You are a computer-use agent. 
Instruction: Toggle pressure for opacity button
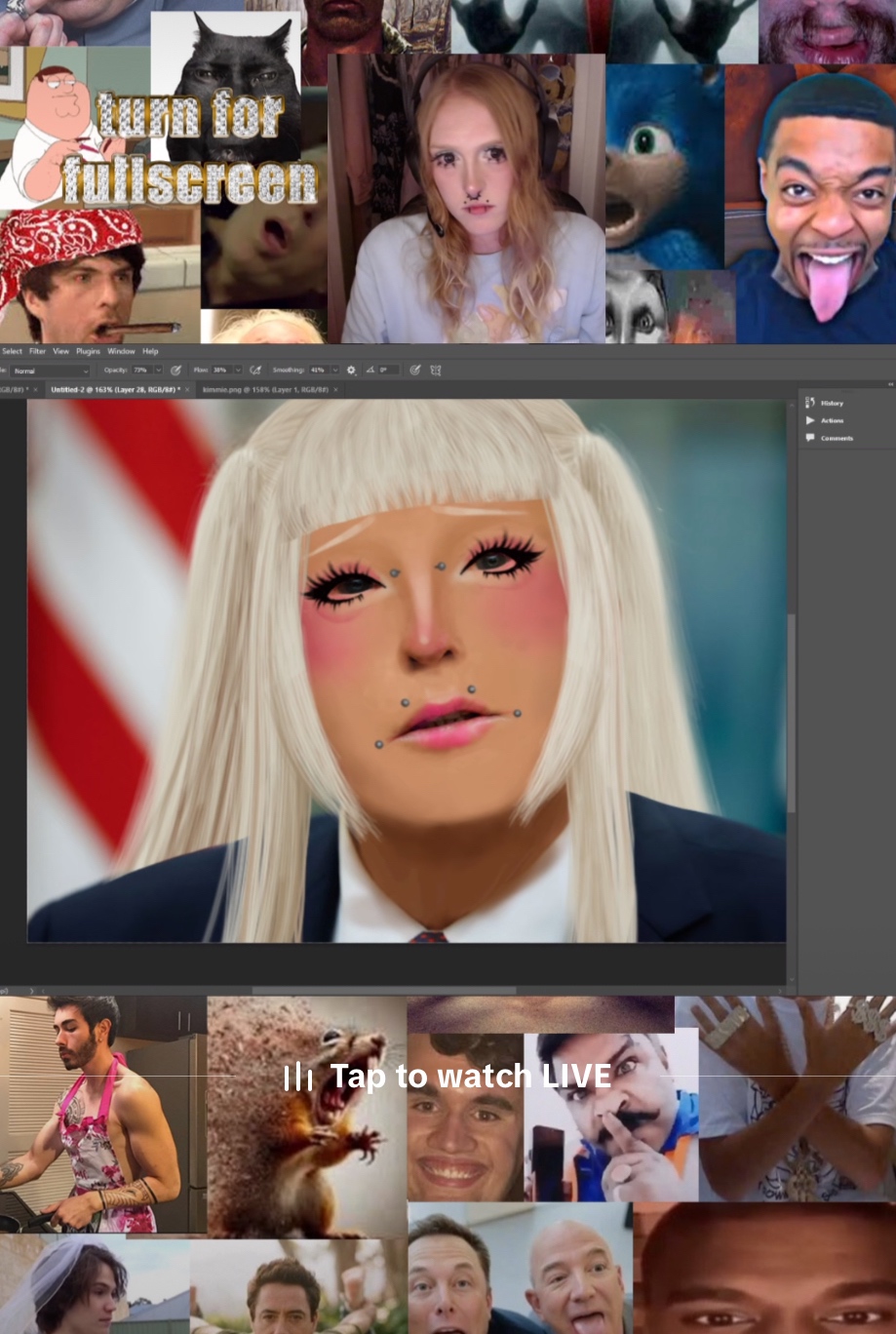(175, 371)
